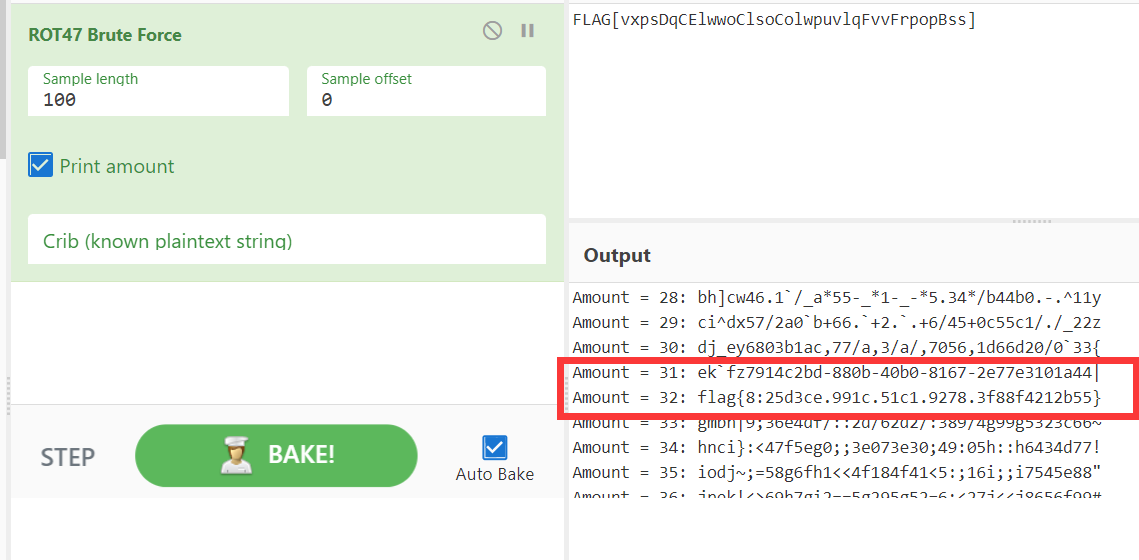Screen dimensions: 1139x560
Task: Set breakpoint using the pause icon
Action: coord(528,31)
